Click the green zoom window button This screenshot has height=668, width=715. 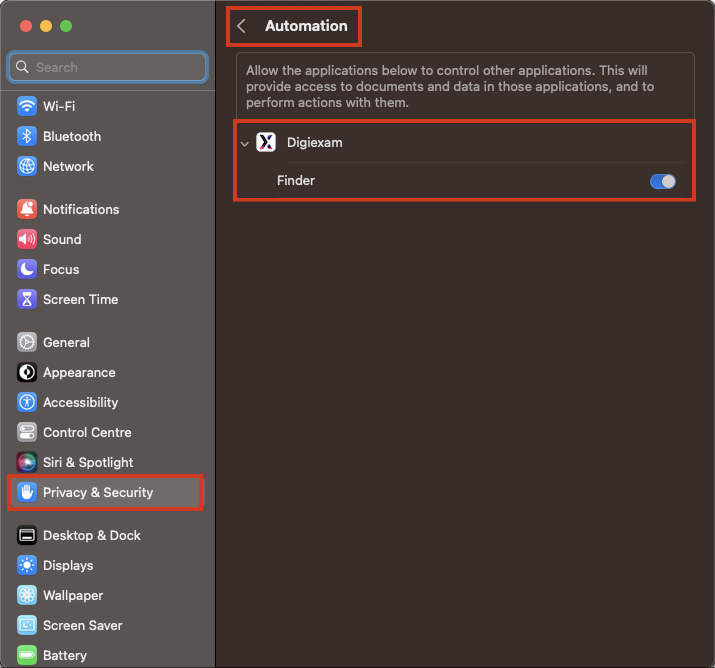click(x=66, y=26)
